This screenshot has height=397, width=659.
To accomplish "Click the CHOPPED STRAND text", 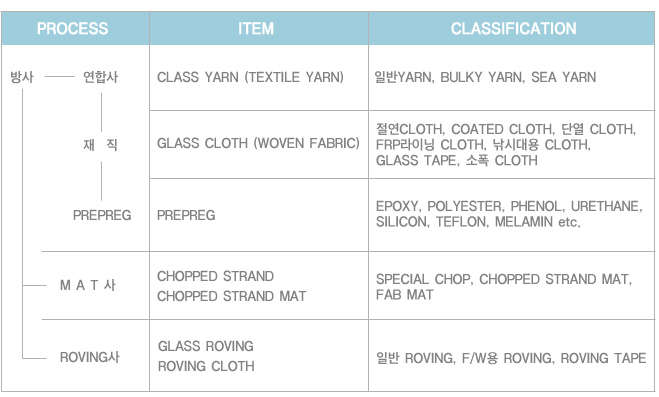I will (x=215, y=276).
